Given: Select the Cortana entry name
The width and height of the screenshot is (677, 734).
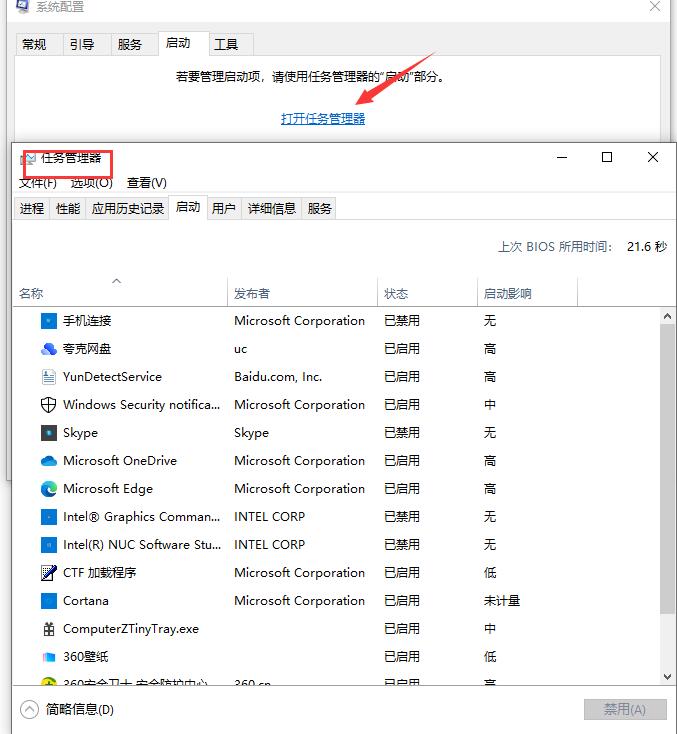Looking at the screenshot, I should point(86,601).
